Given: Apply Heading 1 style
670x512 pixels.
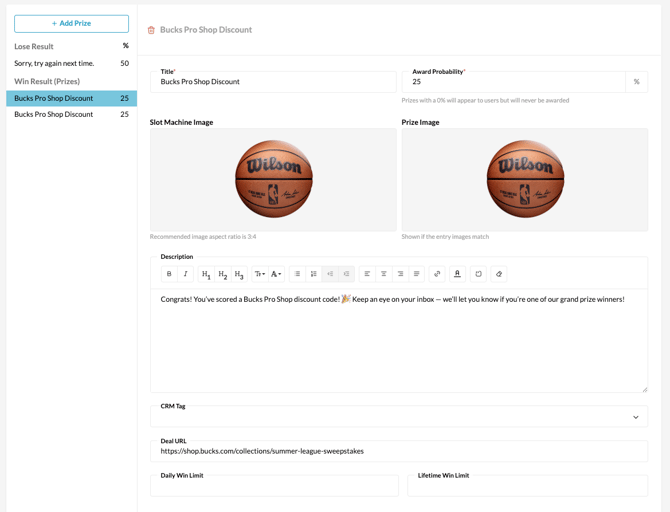Looking at the screenshot, I should 206,274.
